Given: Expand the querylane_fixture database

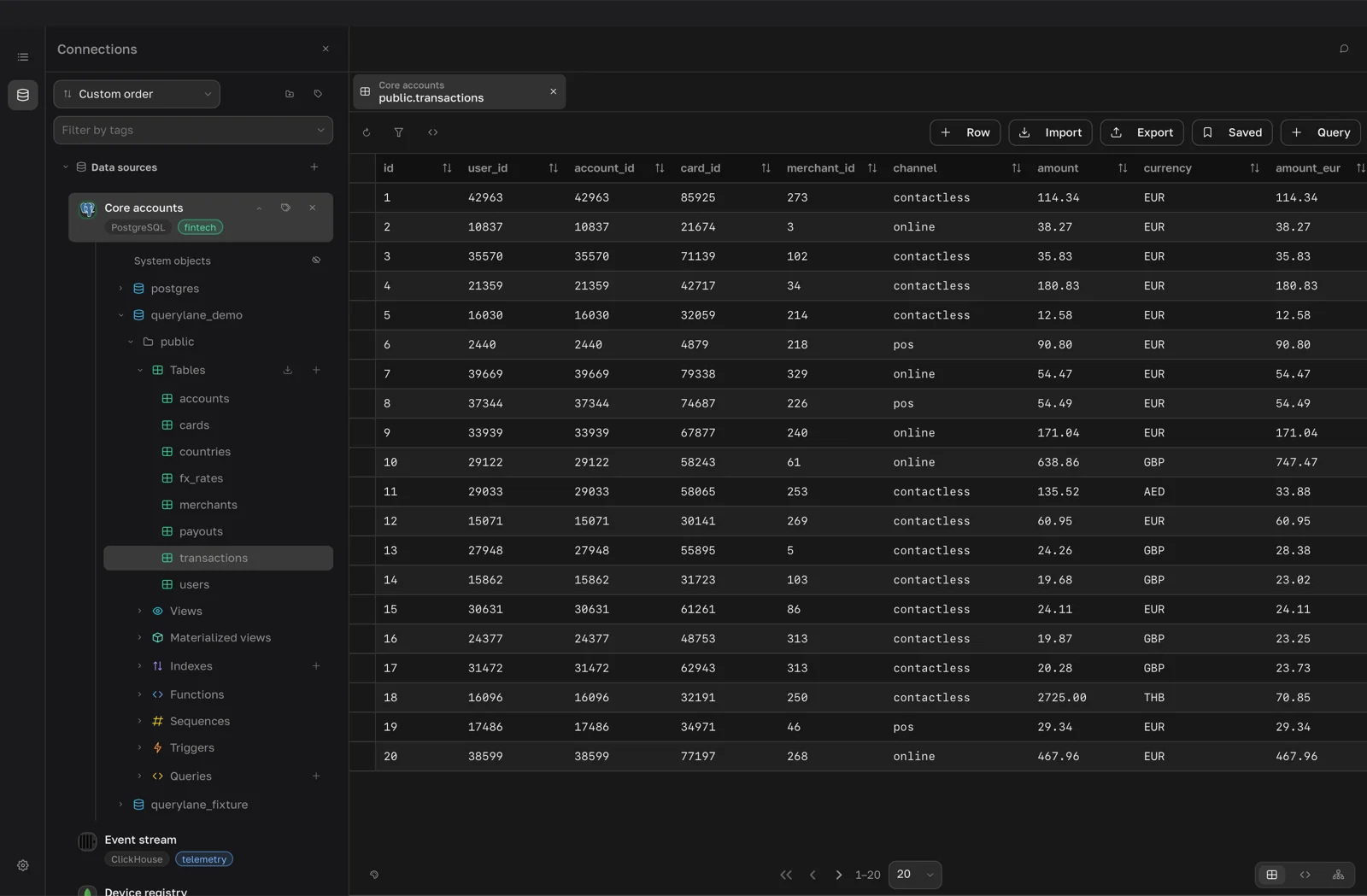Looking at the screenshot, I should 120,805.
